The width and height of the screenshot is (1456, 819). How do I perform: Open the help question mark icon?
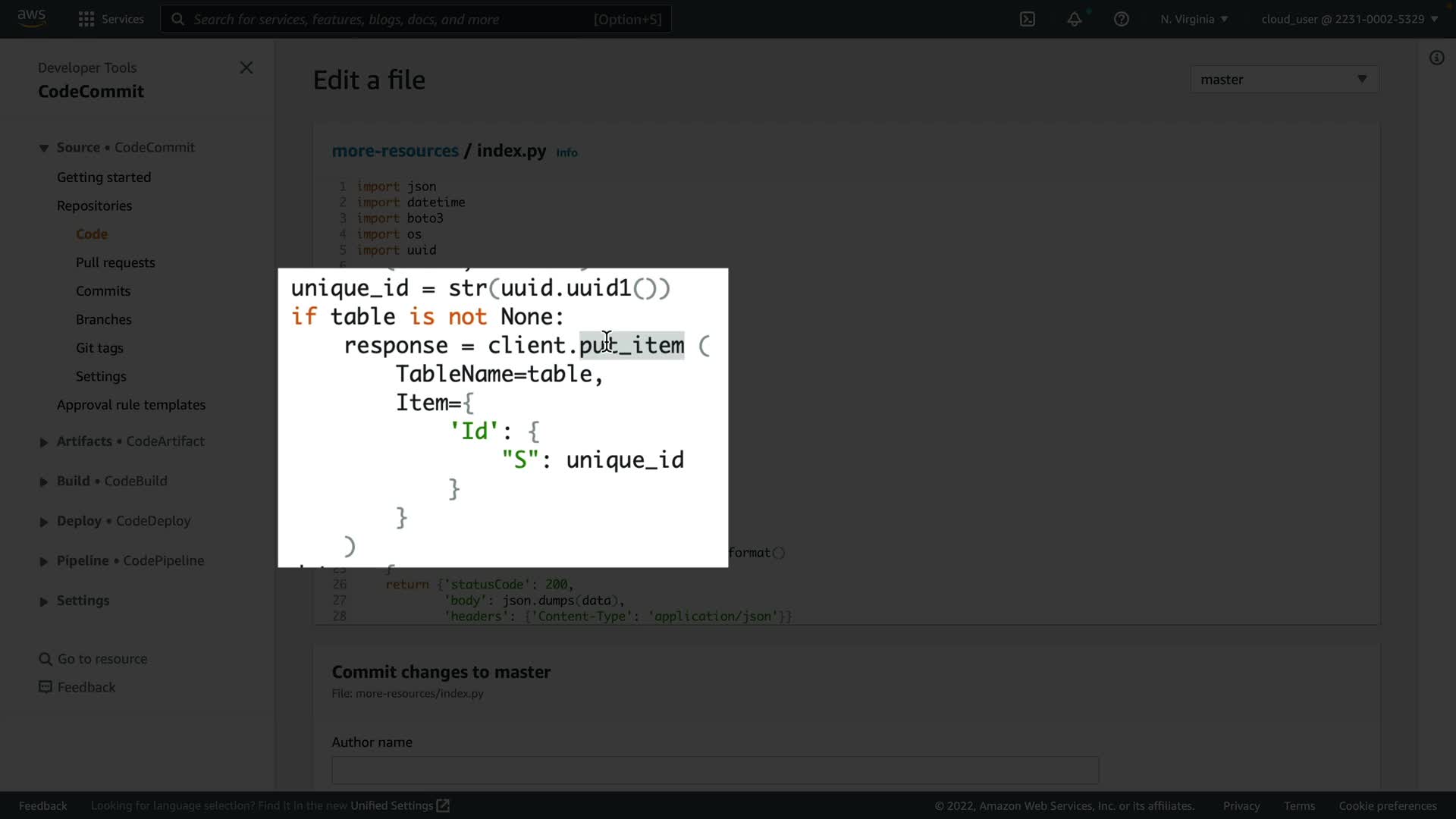click(x=1122, y=19)
